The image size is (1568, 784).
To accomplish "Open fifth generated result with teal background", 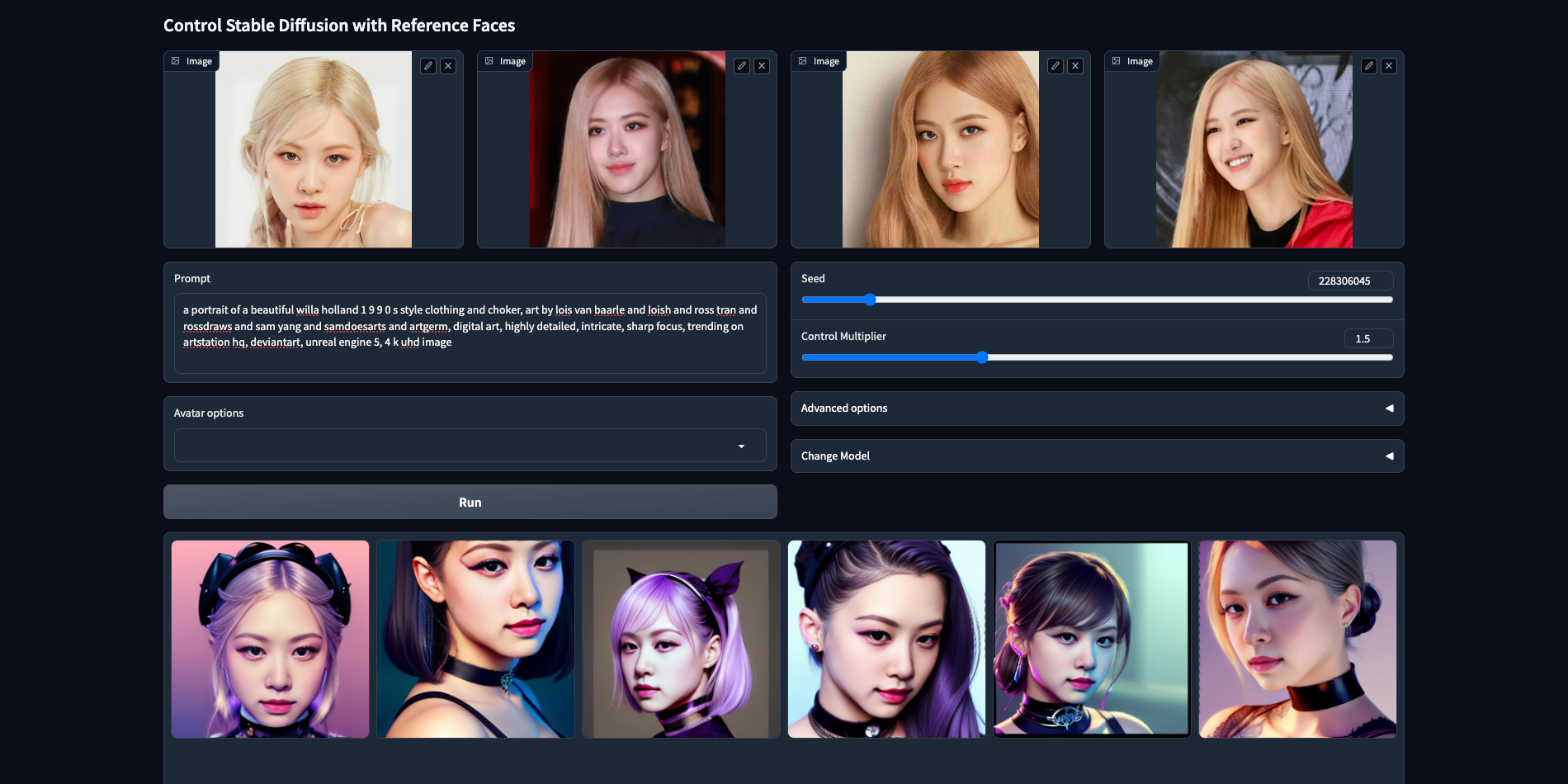I will pyautogui.click(x=1093, y=640).
